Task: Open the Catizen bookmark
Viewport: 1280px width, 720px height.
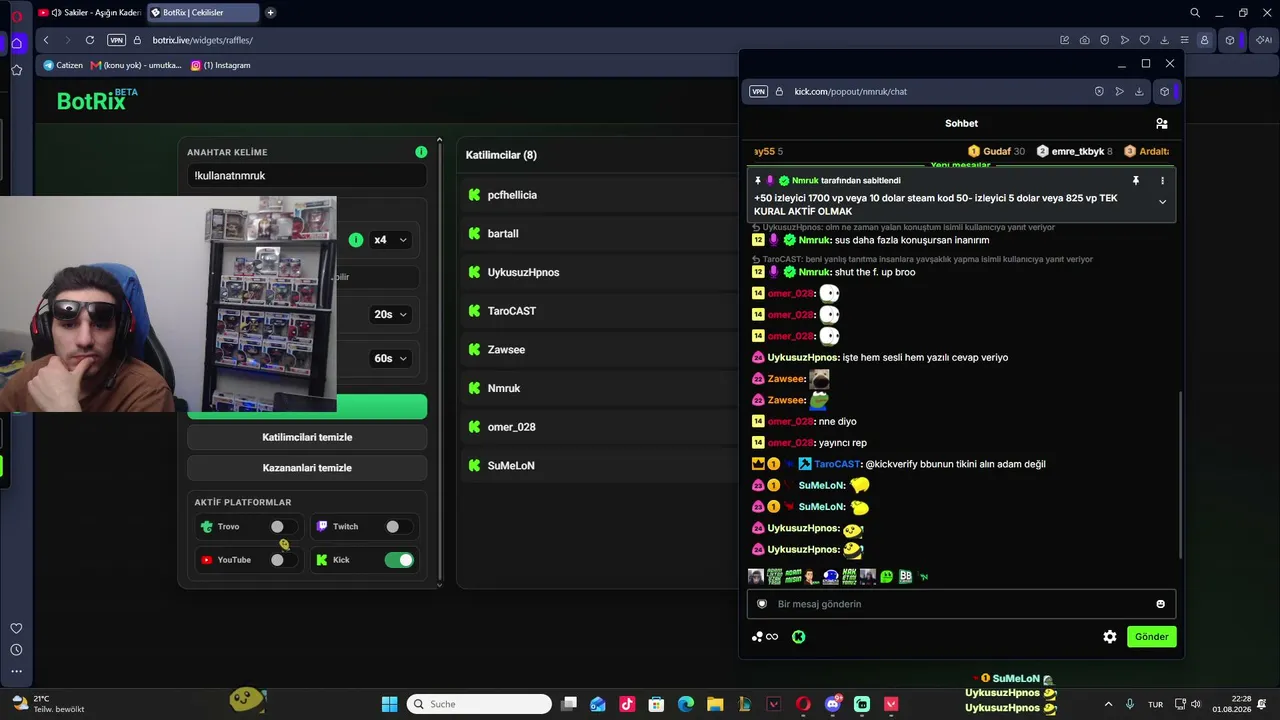Action: tap(63, 65)
